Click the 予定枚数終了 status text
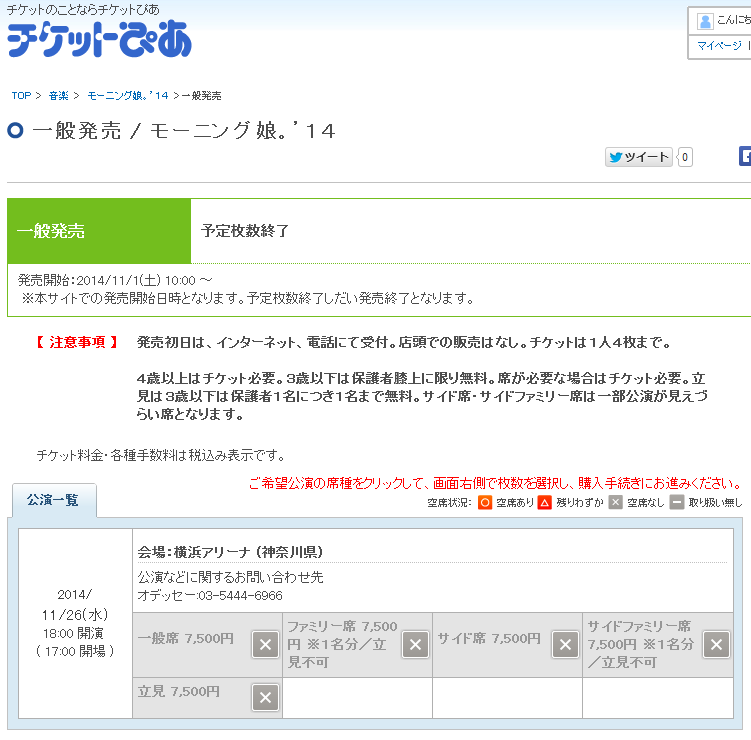The width and height of the screenshot is (751, 740). point(245,231)
